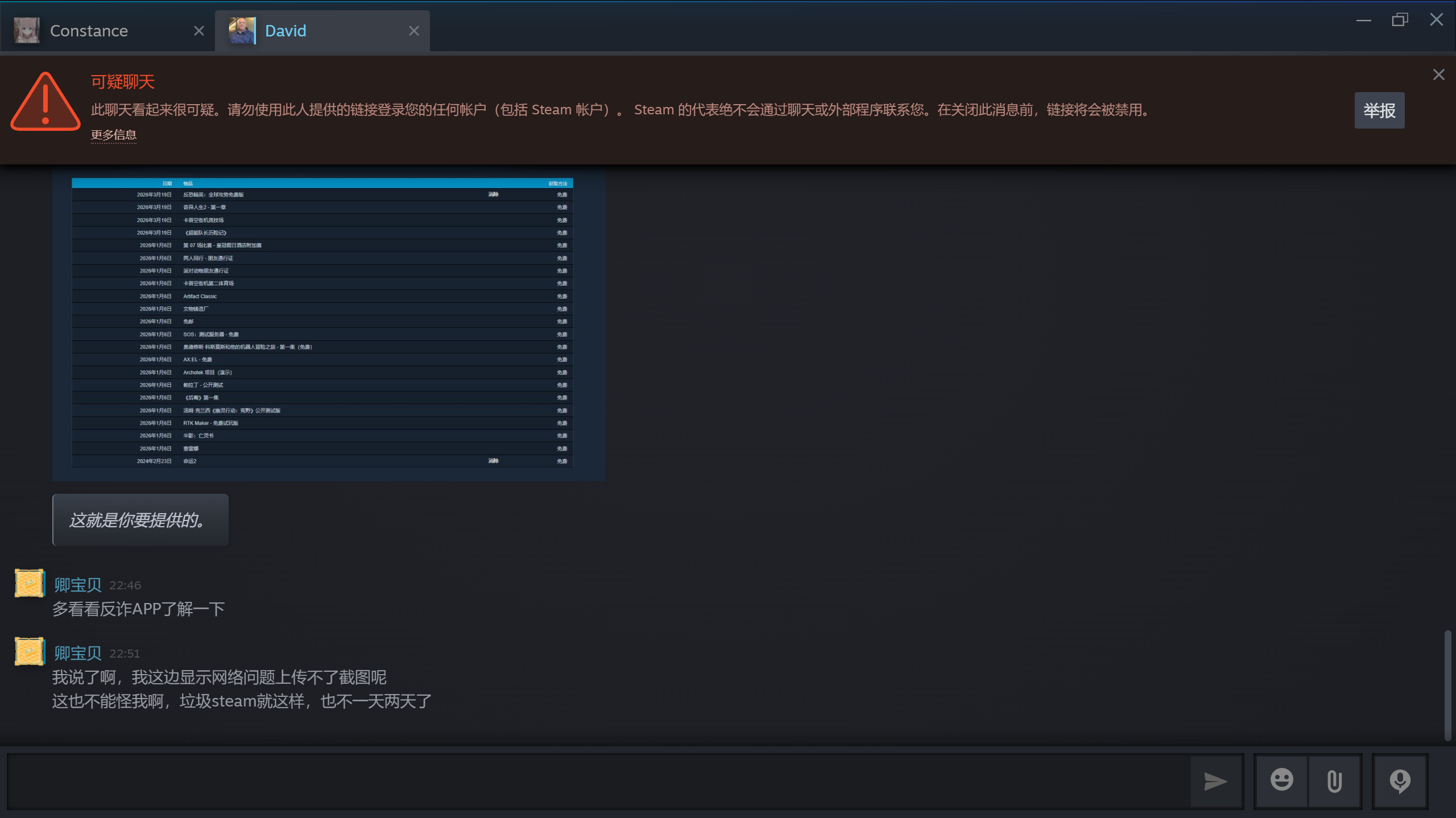Click Constance's avatar in tab bar

27,31
